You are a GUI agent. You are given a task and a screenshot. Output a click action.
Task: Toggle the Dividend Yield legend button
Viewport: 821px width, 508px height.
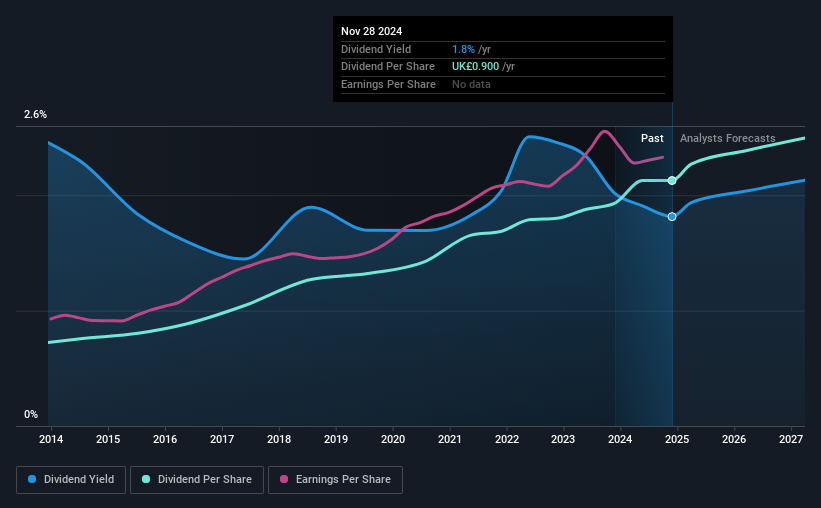[71, 480]
